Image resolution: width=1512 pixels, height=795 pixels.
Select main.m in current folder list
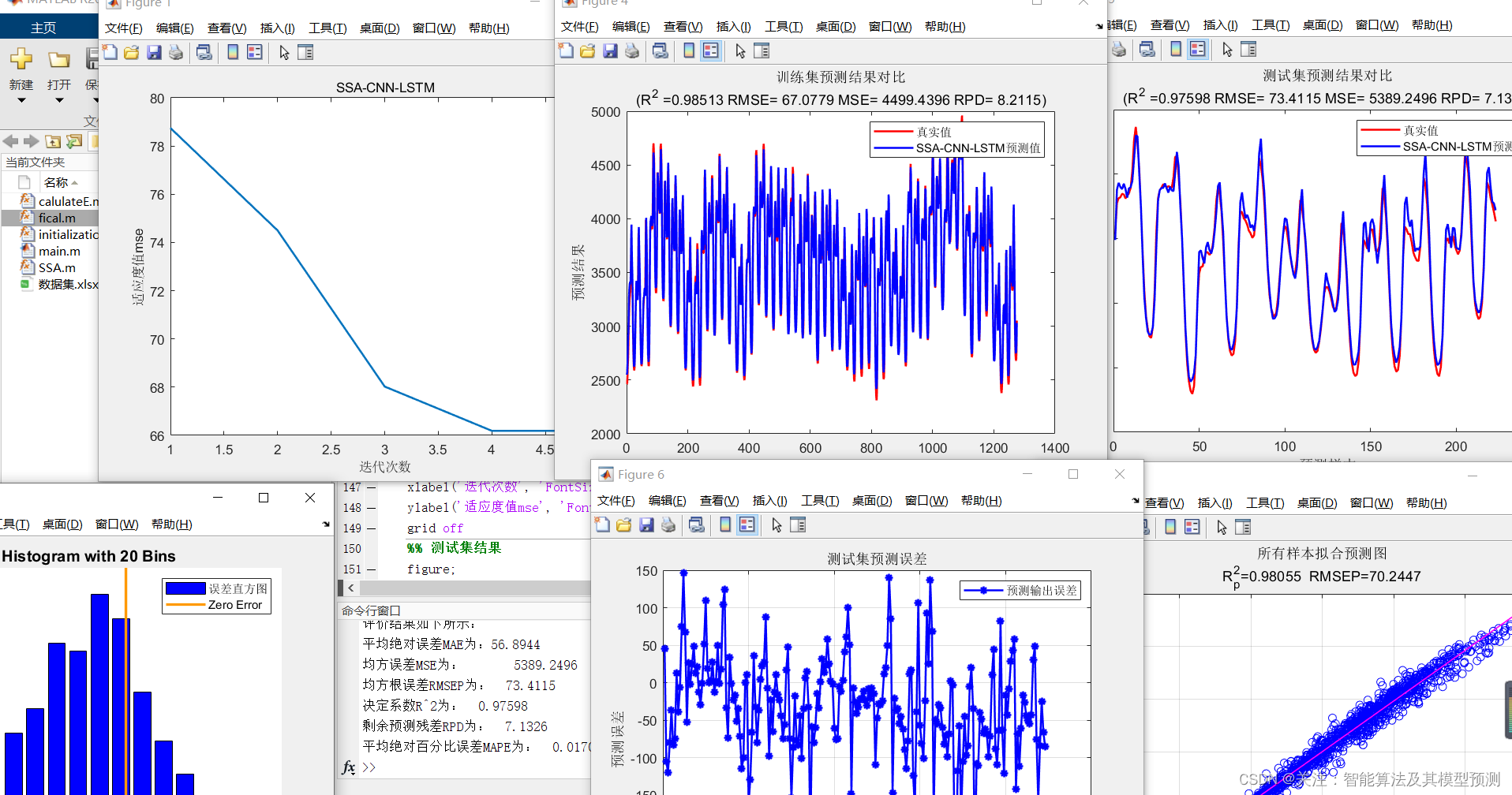coord(59,251)
